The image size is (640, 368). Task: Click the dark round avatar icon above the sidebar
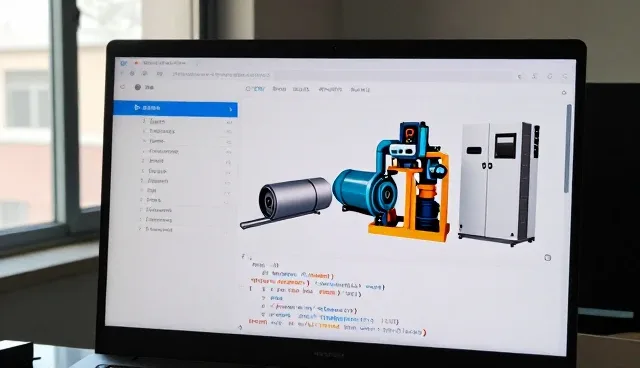[138, 87]
